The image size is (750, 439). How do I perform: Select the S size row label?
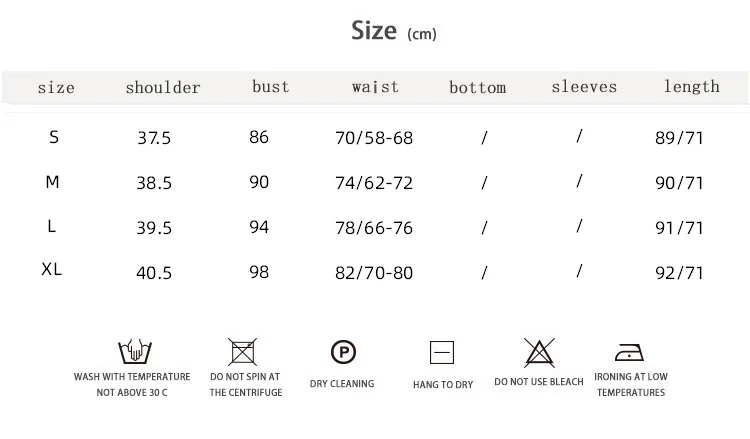click(54, 137)
